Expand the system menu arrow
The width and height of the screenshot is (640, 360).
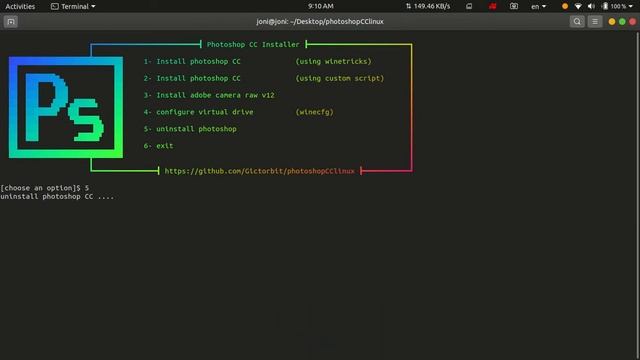631,6
